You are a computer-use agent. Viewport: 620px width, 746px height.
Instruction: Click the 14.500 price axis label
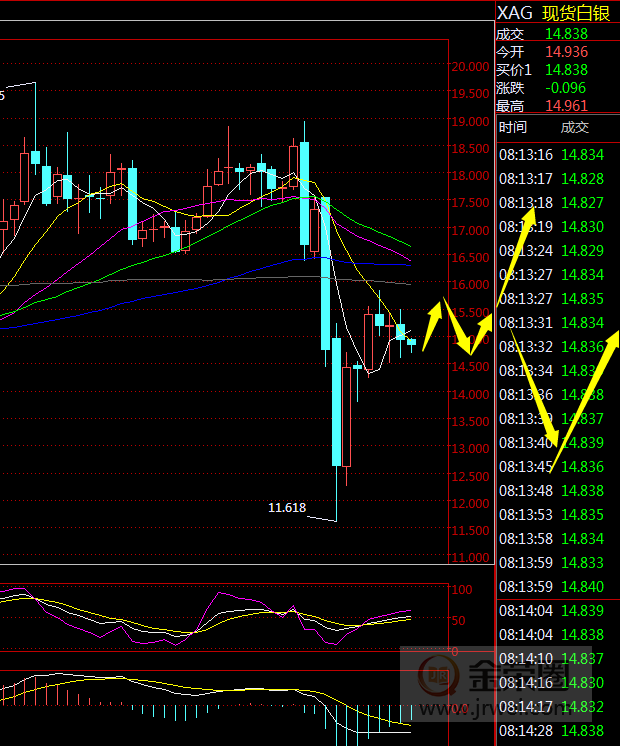pos(470,367)
